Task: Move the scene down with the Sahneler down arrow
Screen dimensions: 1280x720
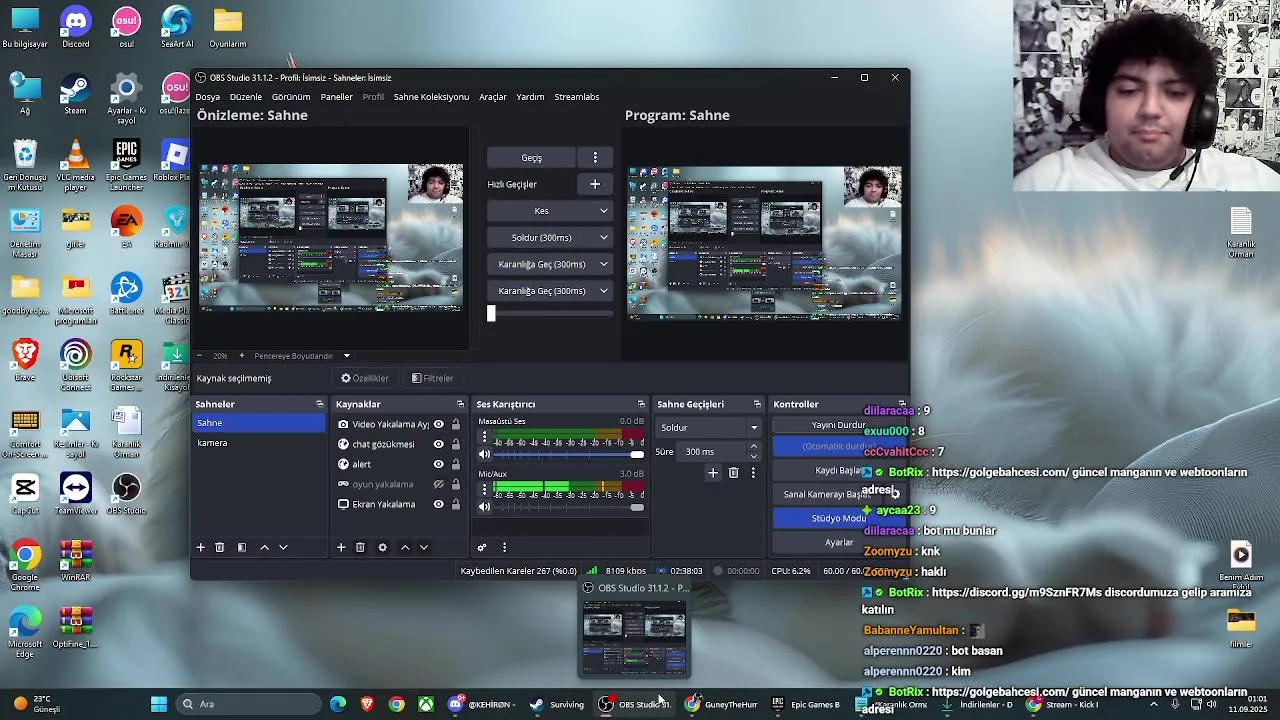Action: (283, 547)
